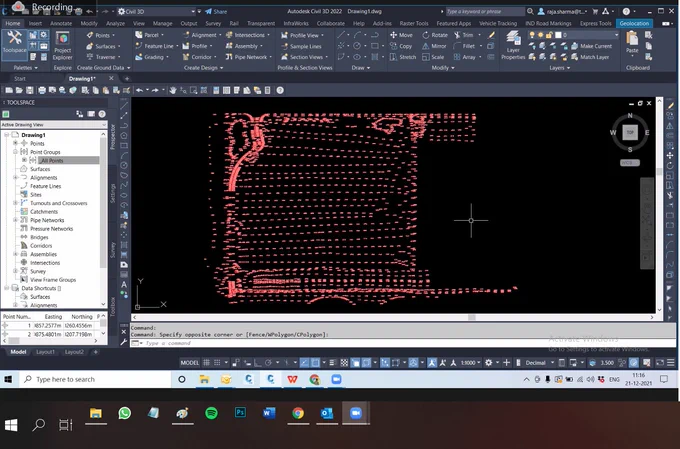Toggle transparency display on status bar
This screenshot has height=449, width=680.
coord(344,363)
